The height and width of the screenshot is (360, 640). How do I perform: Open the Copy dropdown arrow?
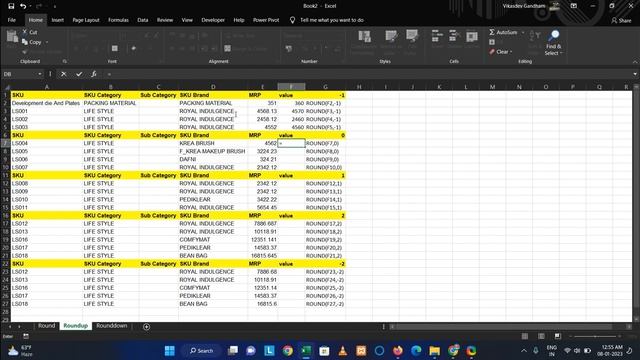(x=47, y=42)
